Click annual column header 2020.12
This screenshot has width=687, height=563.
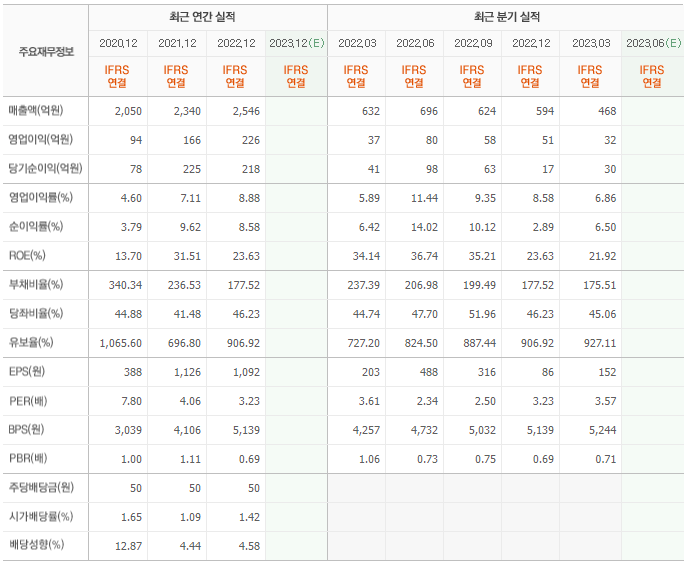click(118, 43)
